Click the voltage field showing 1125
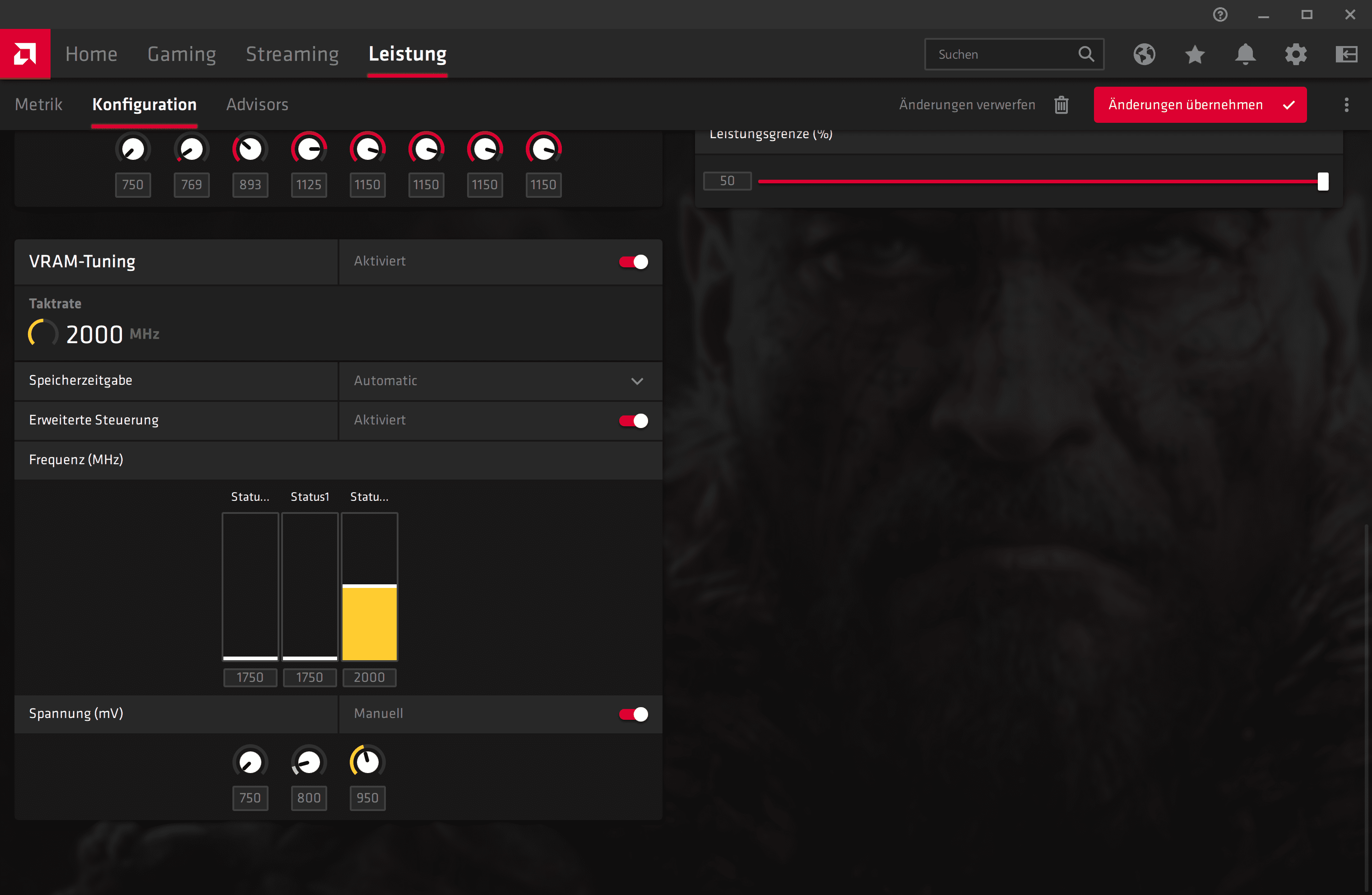This screenshot has height=895, width=1372. tap(309, 185)
